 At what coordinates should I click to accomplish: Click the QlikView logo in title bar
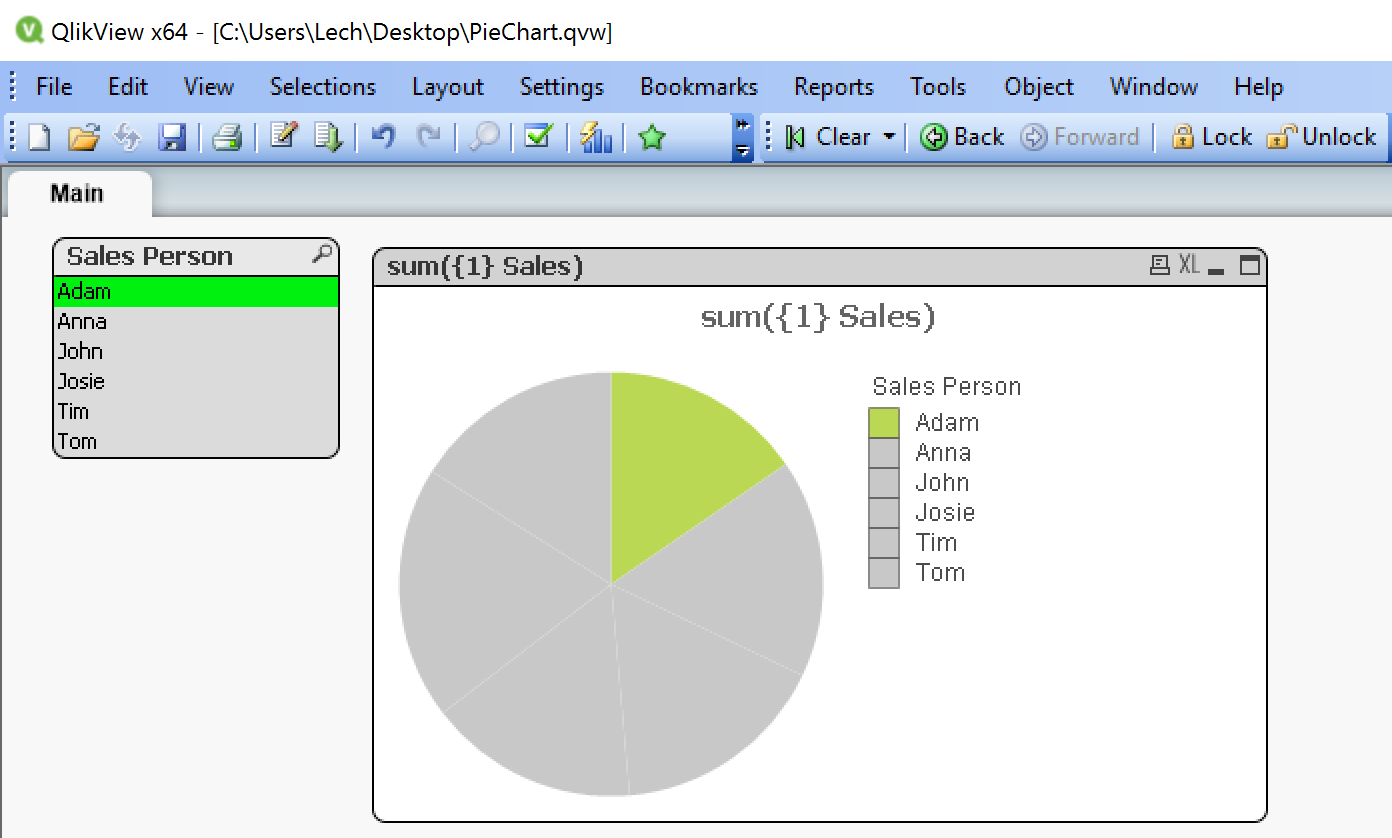point(28,30)
